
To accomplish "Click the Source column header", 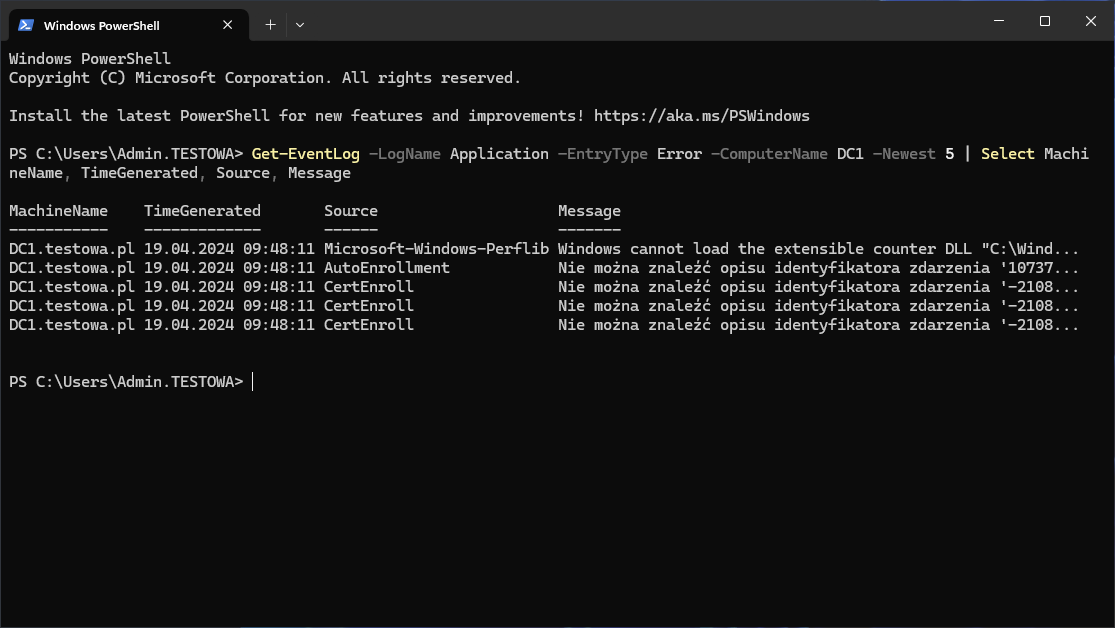I will pos(350,211).
